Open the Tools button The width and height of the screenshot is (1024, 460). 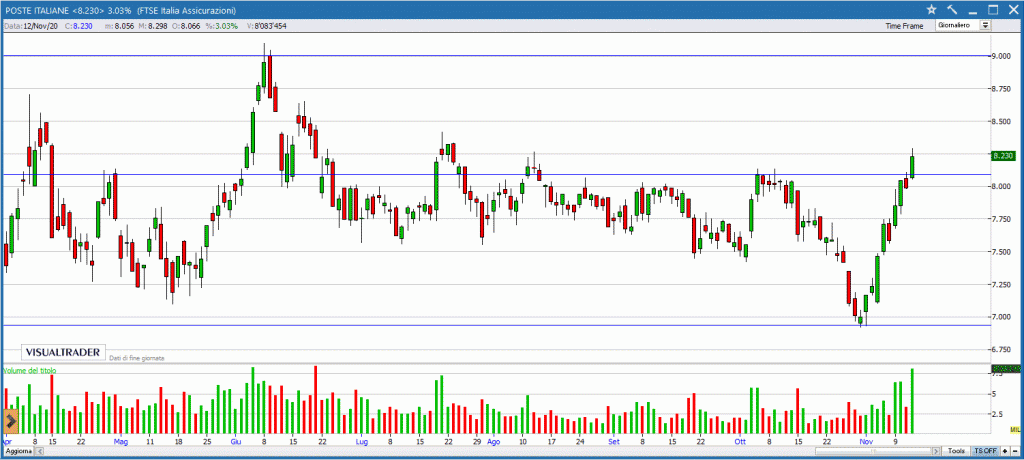[957, 452]
